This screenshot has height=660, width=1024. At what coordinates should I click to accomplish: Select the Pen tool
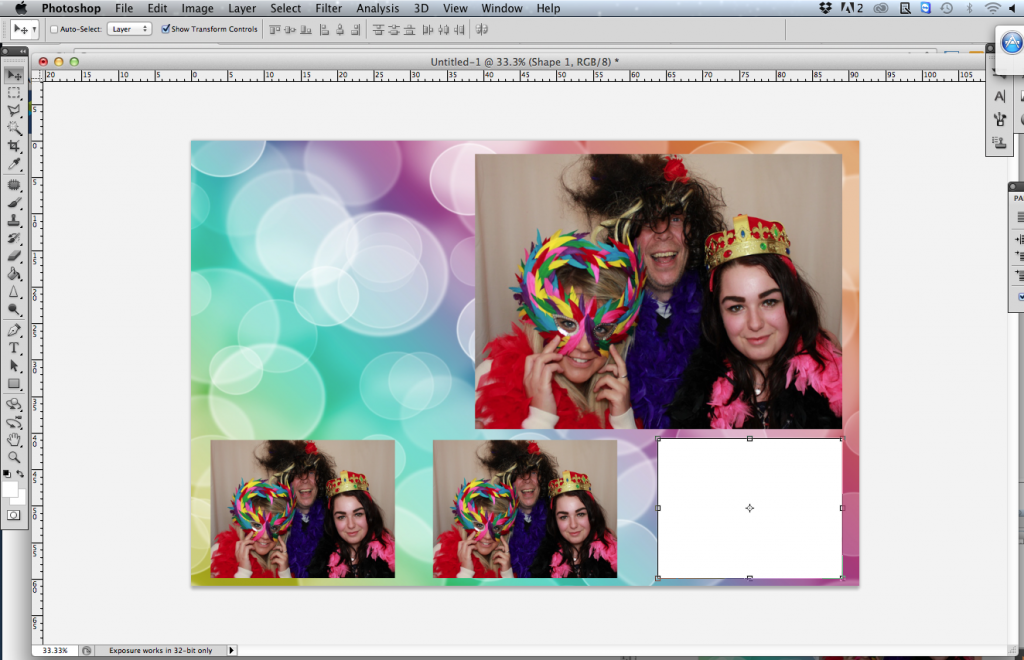point(15,329)
